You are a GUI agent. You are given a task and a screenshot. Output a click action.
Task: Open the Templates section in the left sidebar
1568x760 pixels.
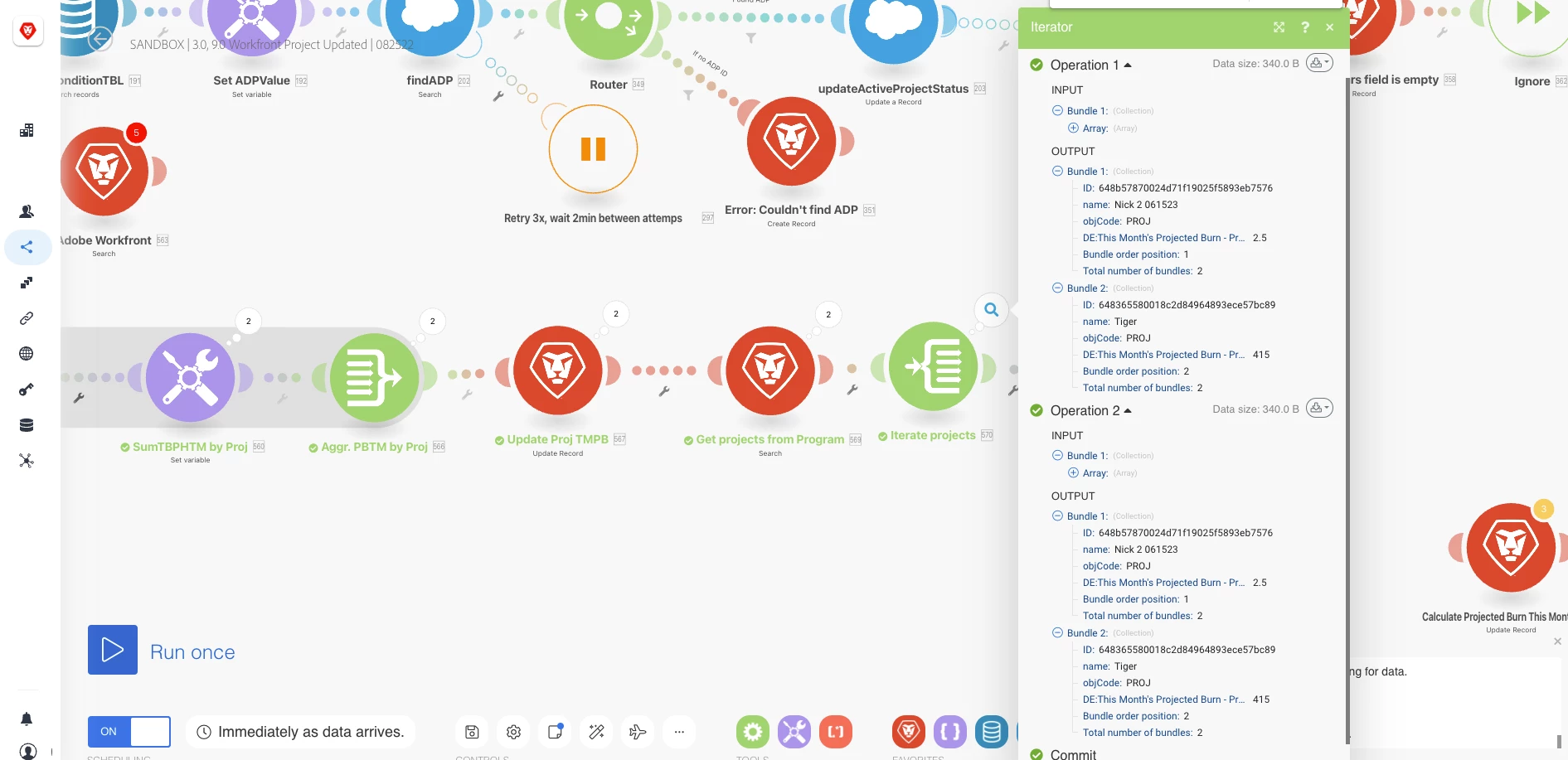tap(27, 283)
